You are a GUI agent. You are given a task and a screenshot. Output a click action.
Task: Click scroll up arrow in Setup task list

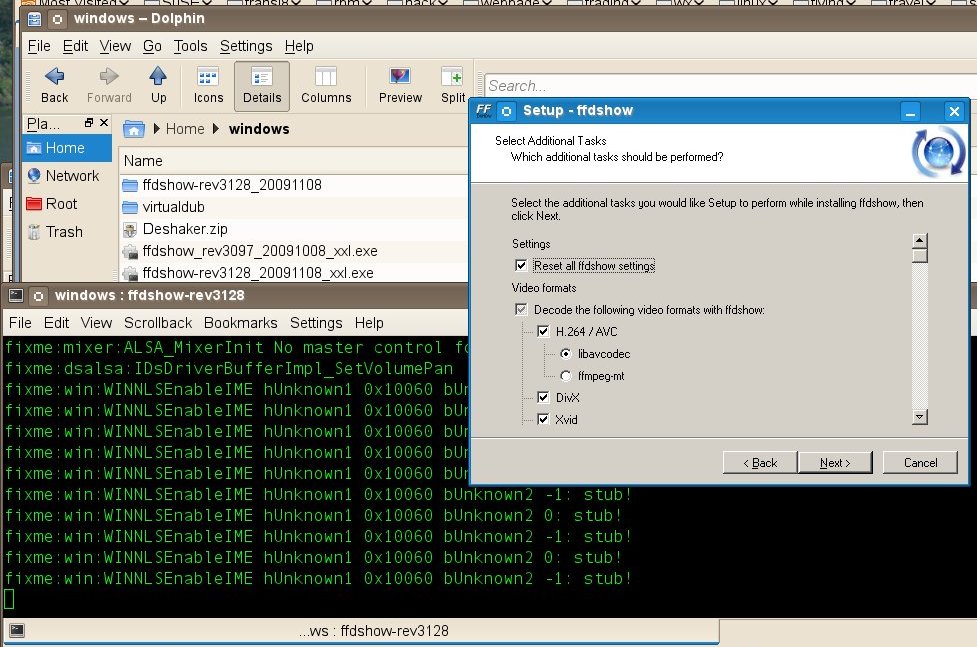click(x=920, y=241)
